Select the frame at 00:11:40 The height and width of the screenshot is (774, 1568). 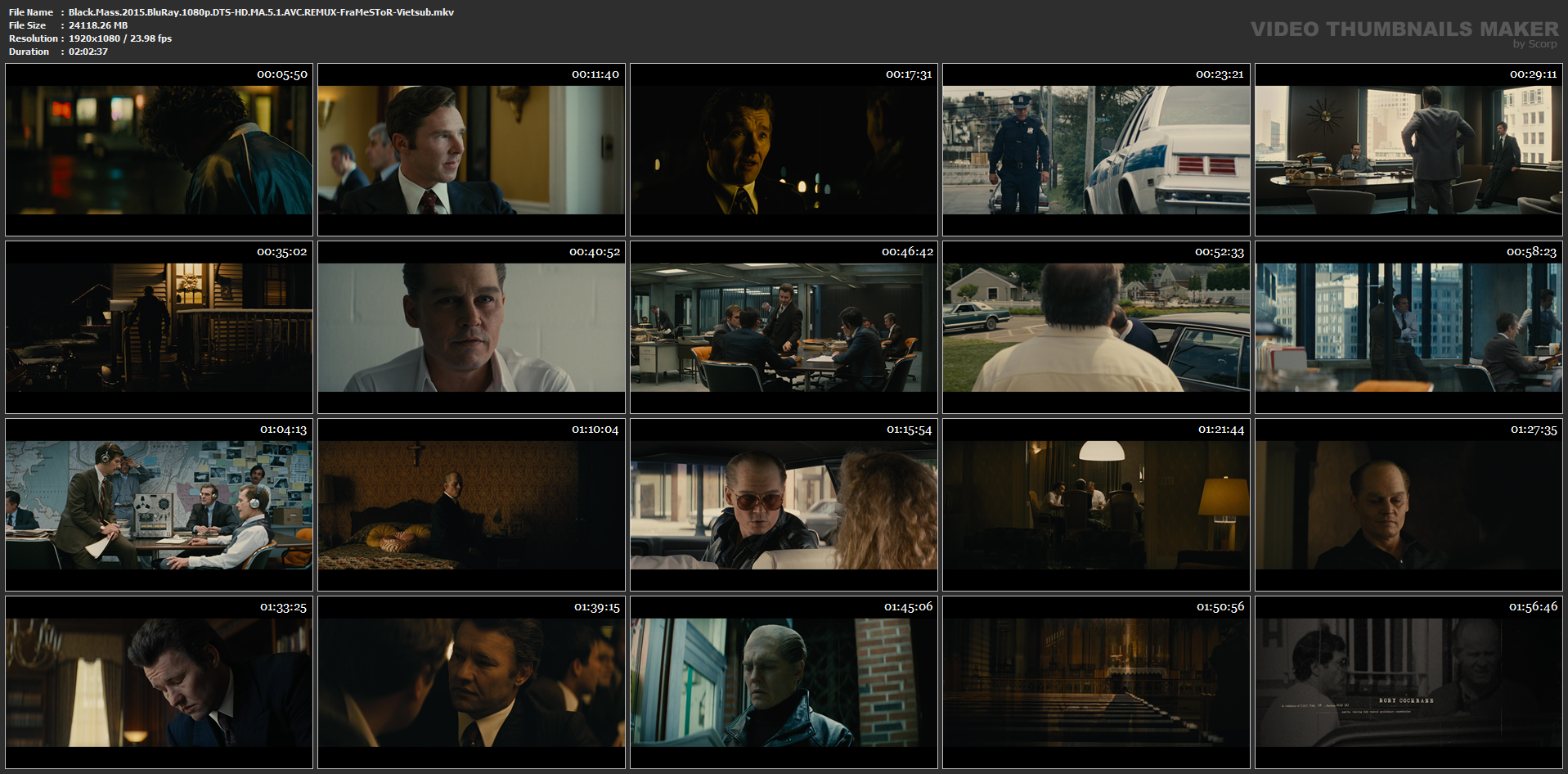click(471, 150)
